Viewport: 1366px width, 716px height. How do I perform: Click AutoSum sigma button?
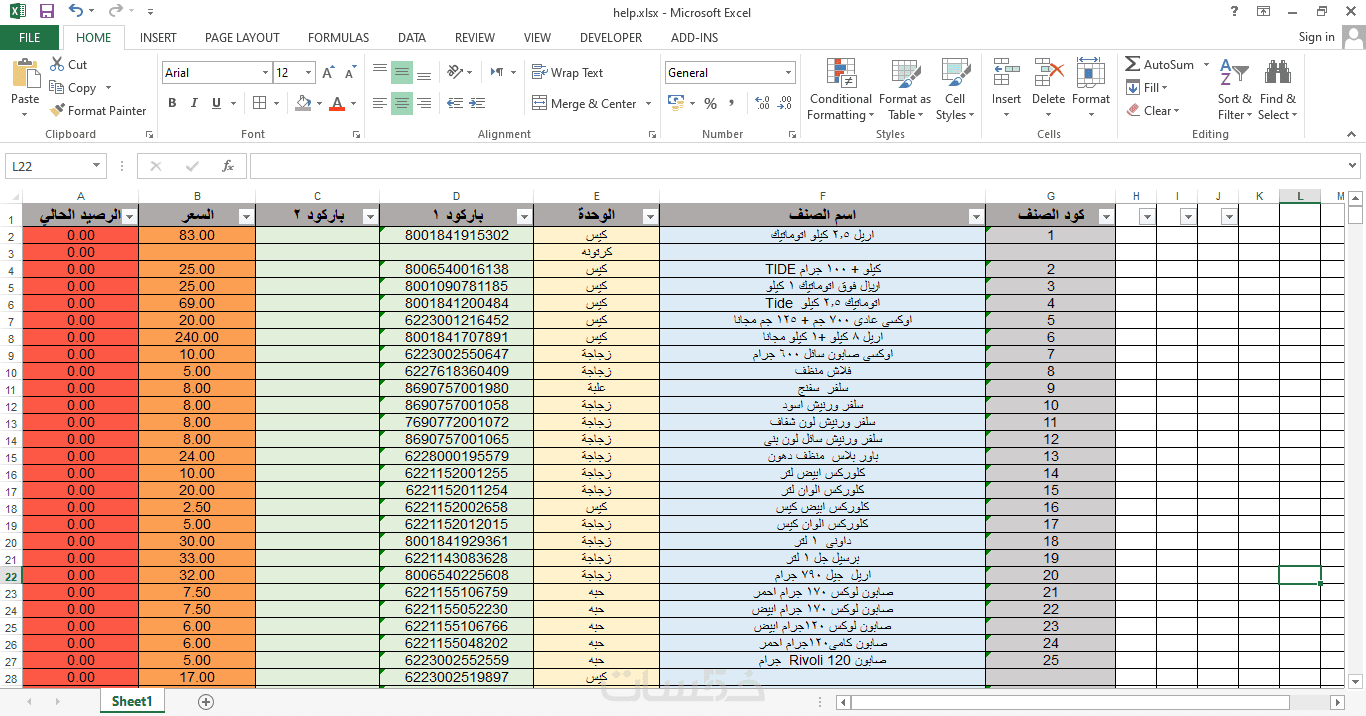coord(1160,65)
